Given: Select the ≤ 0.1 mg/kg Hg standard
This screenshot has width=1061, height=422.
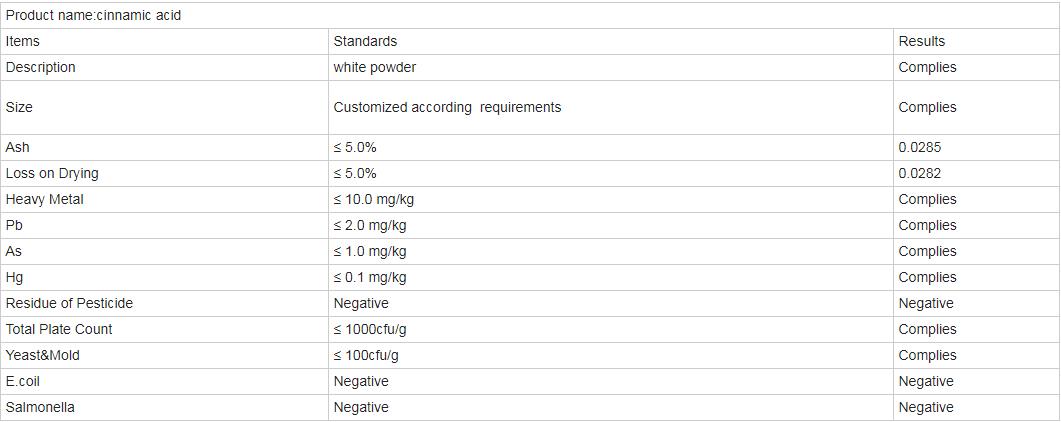Looking at the screenshot, I should click(x=369, y=277).
